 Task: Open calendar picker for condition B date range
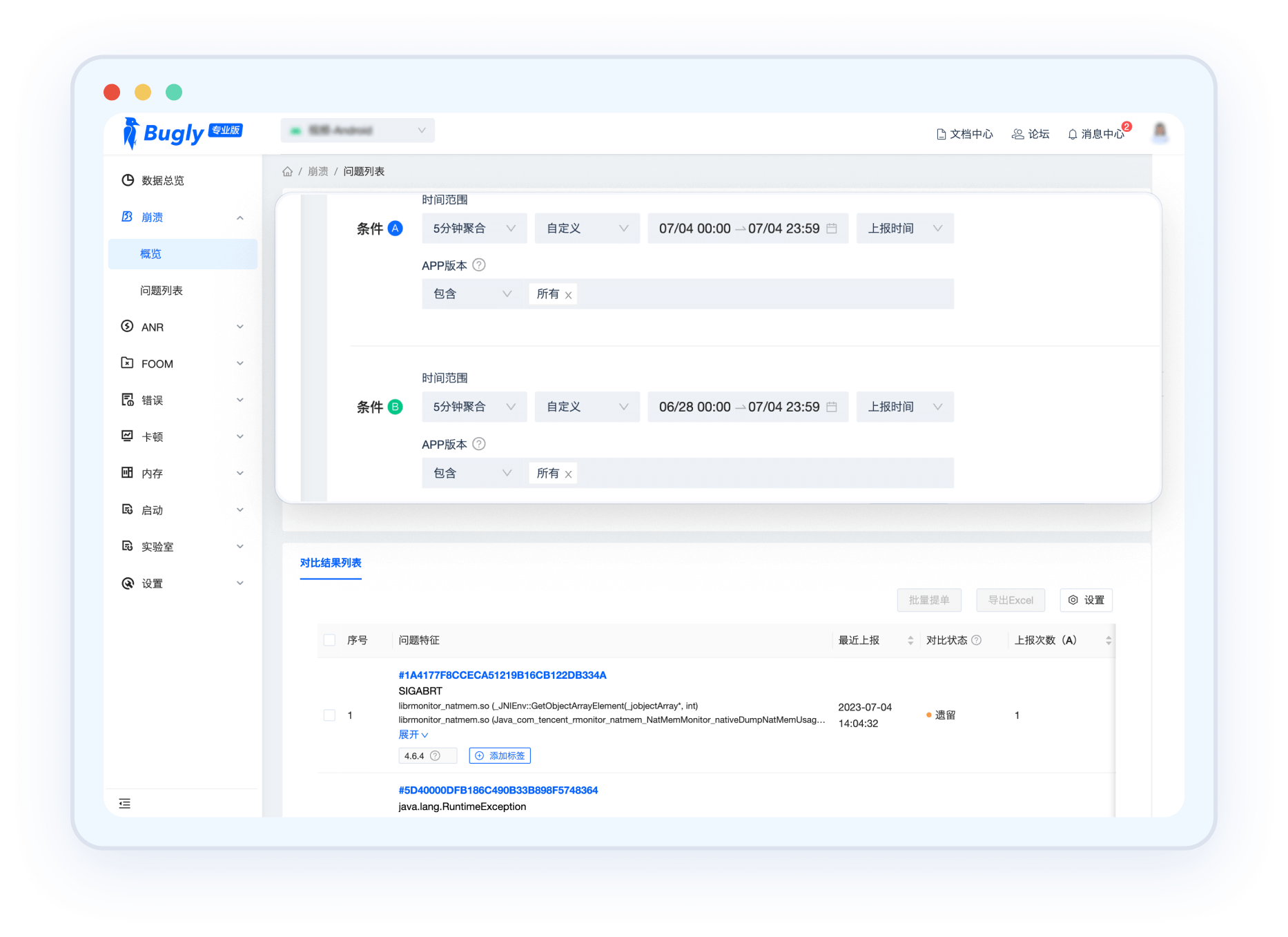(x=832, y=407)
